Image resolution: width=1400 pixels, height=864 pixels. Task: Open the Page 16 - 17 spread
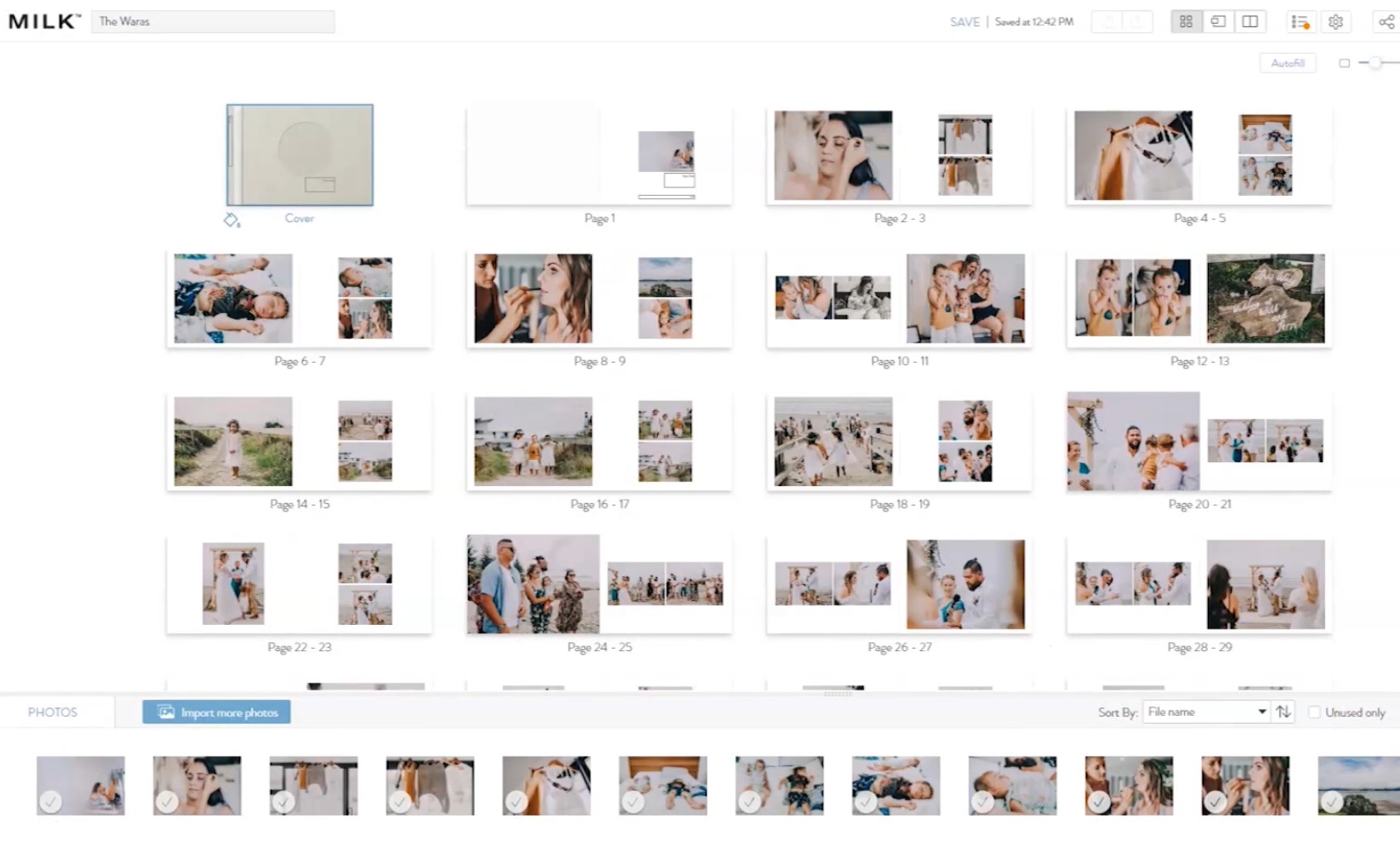[599, 441]
